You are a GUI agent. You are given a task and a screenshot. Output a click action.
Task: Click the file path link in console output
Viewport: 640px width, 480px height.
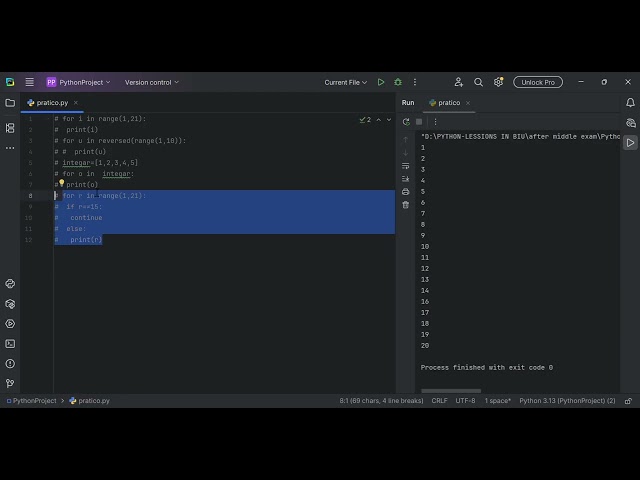click(520, 137)
